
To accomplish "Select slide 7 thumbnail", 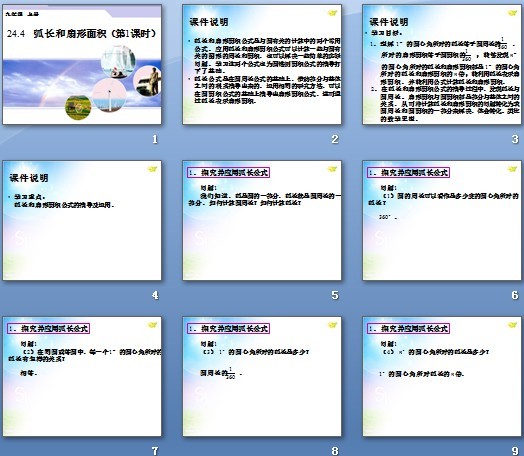I will click(82, 376).
